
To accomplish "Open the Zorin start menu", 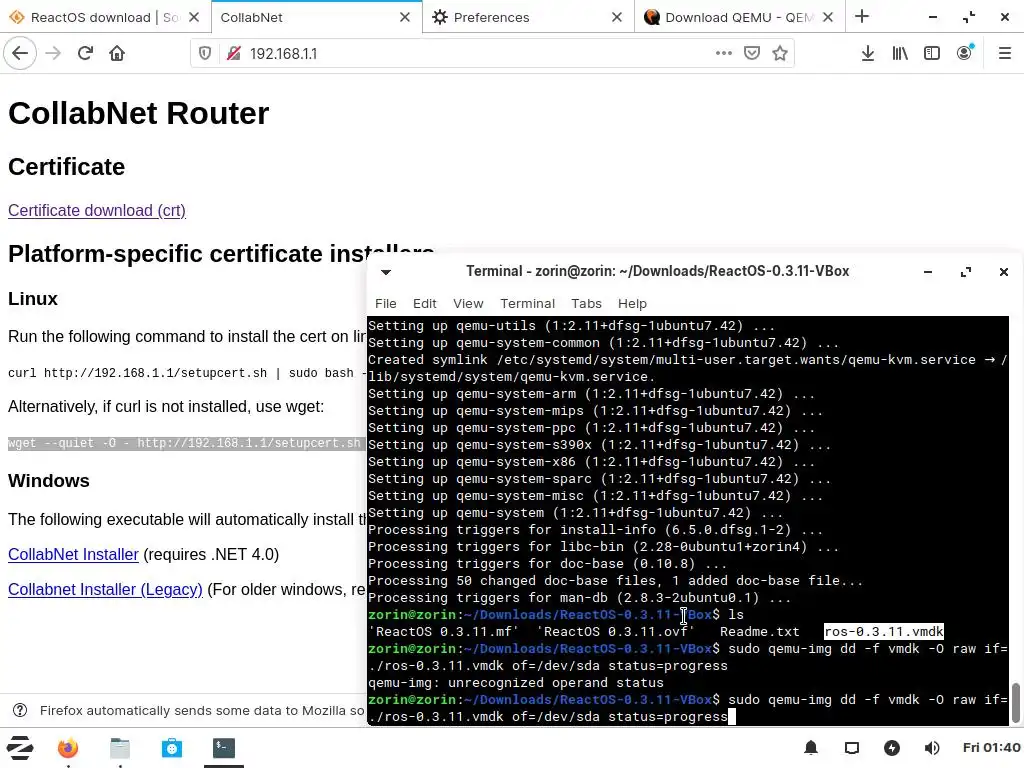I will [20, 748].
